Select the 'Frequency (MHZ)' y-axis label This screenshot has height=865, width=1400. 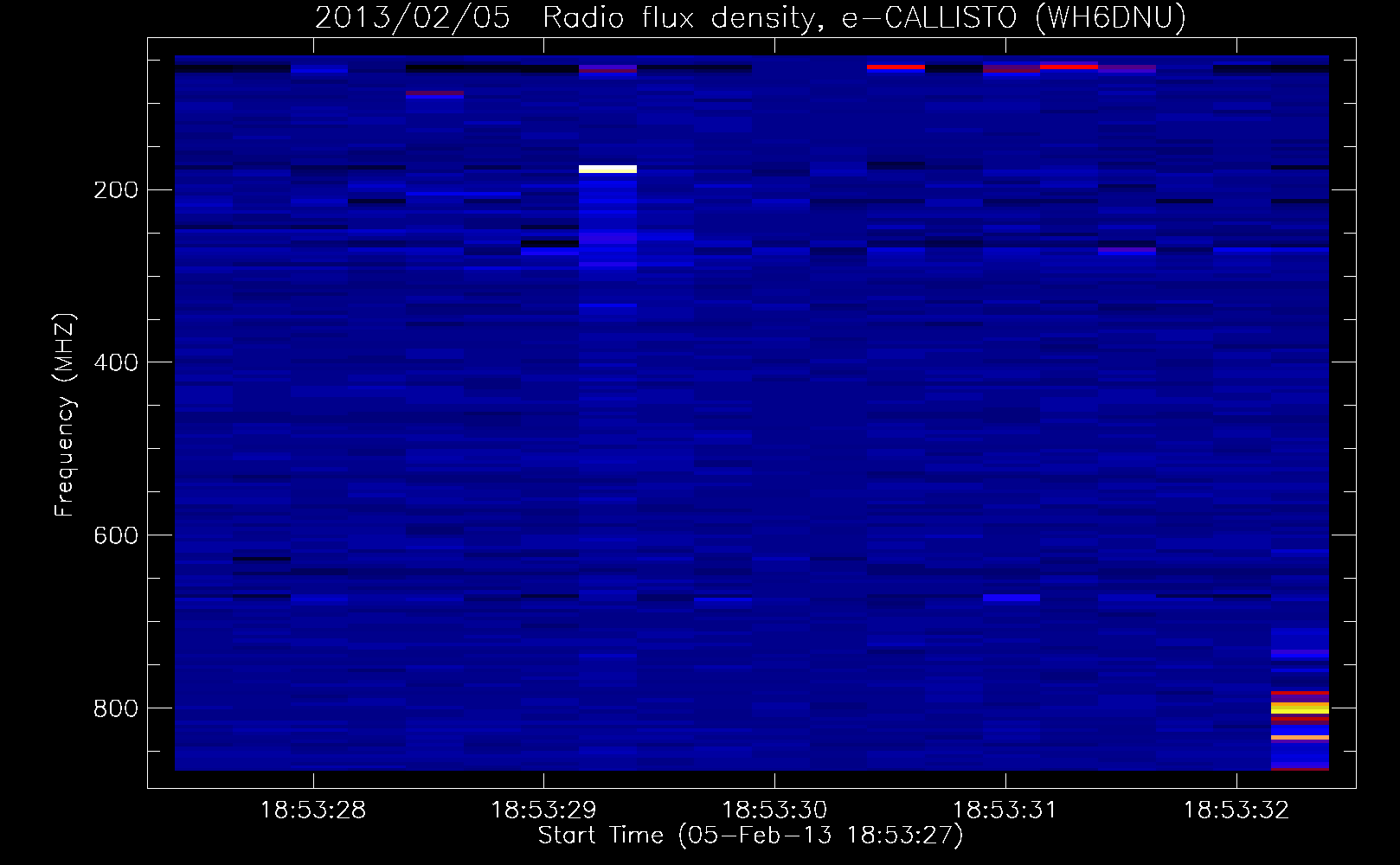65,415
